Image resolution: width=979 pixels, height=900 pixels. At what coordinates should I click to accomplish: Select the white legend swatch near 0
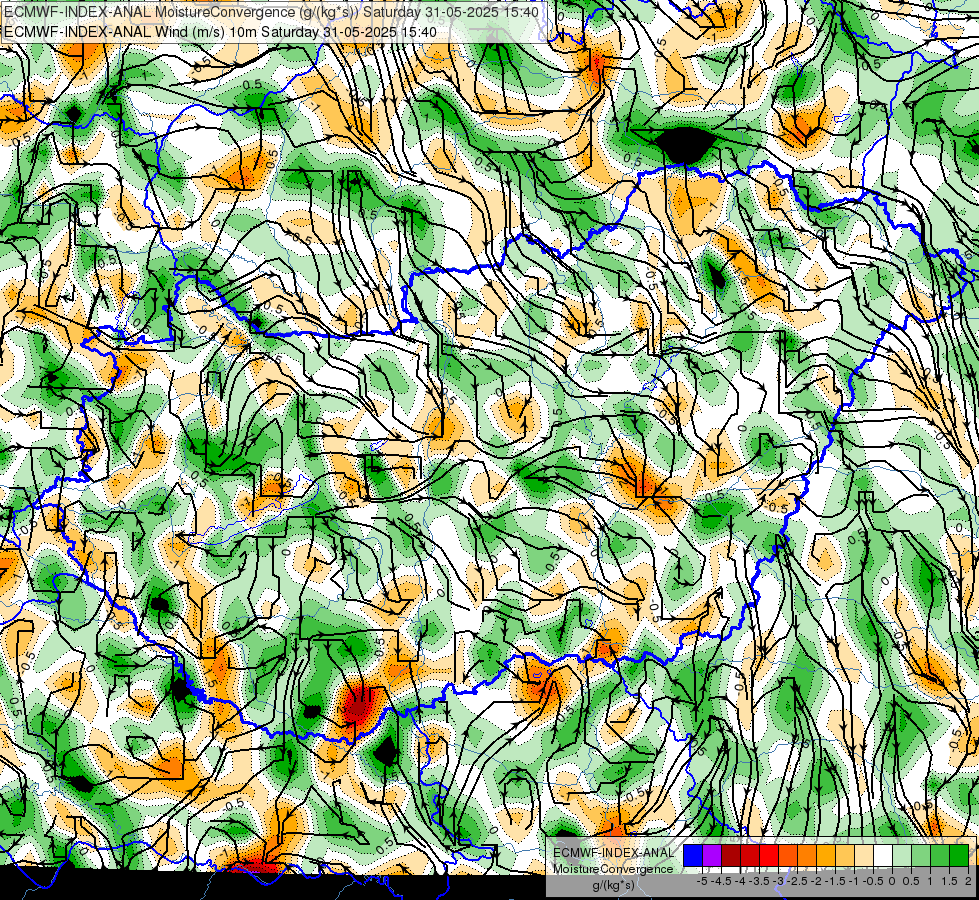pyautogui.click(x=883, y=855)
